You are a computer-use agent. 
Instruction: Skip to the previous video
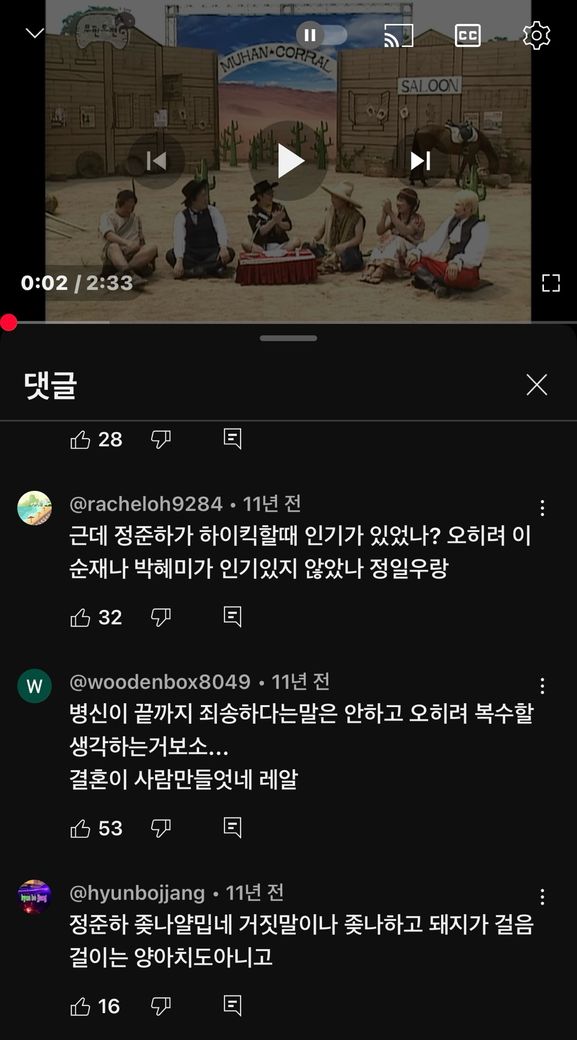click(157, 161)
